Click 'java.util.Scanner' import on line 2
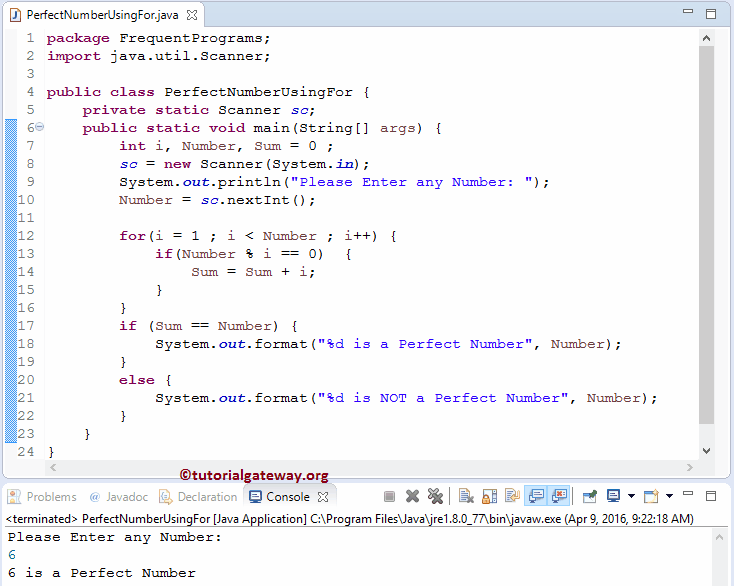 coord(186,56)
